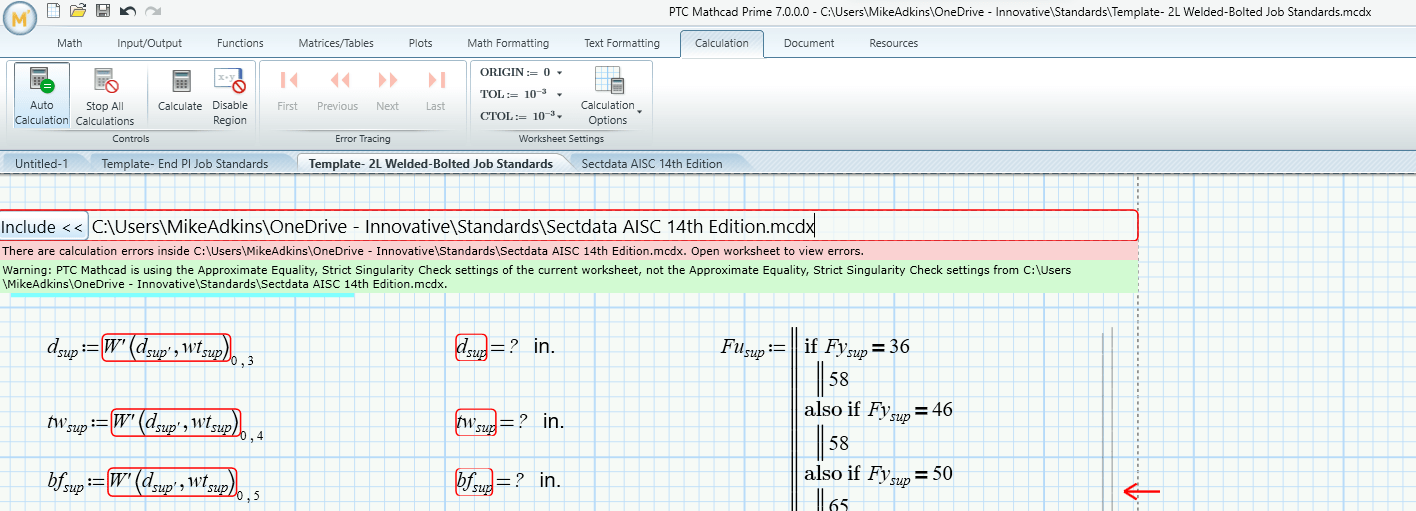Switch to the Functions ribbon tab
This screenshot has width=1416, height=511.
pos(240,43)
